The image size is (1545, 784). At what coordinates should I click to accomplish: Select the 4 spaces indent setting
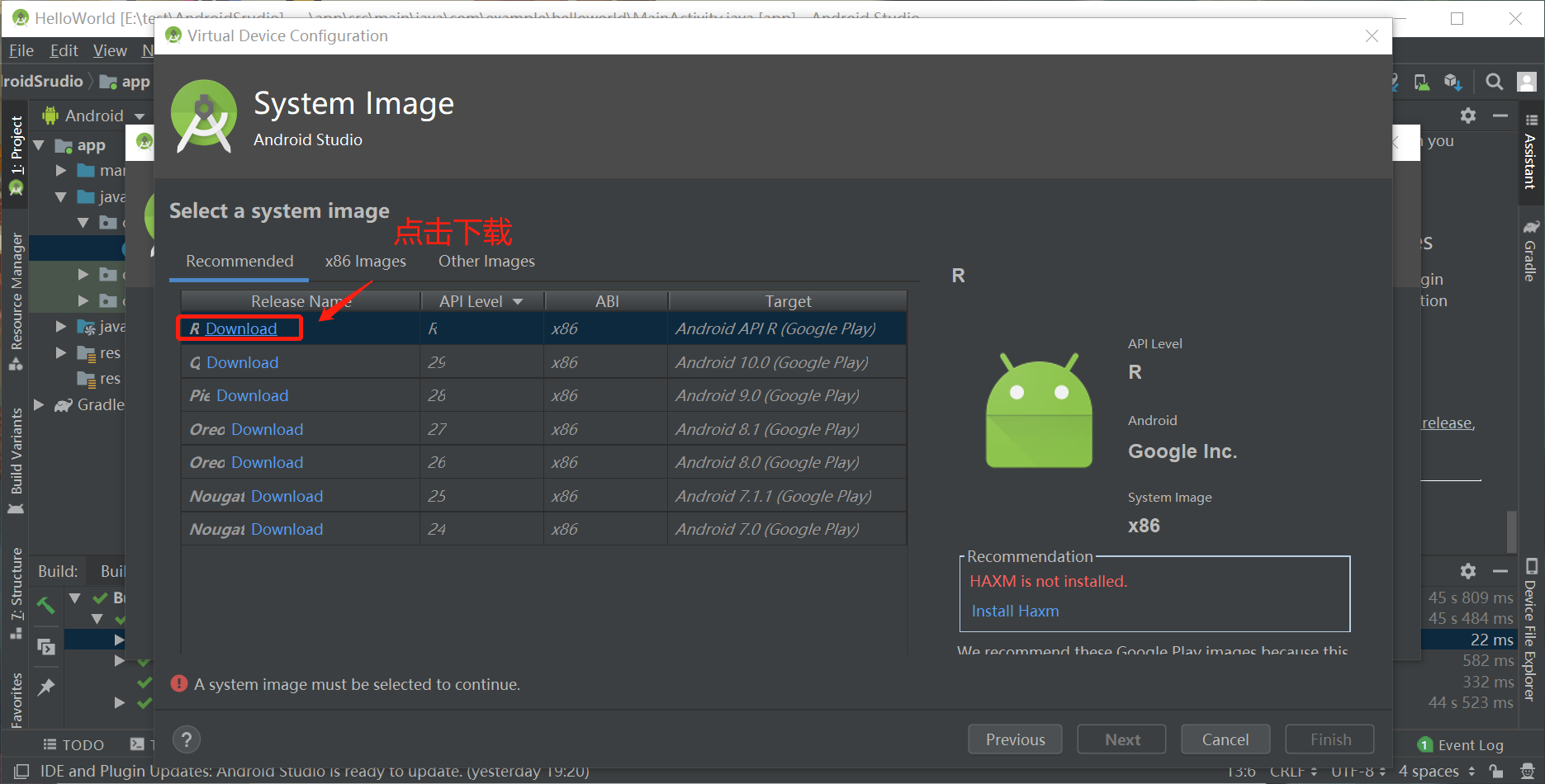click(x=1436, y=772)
